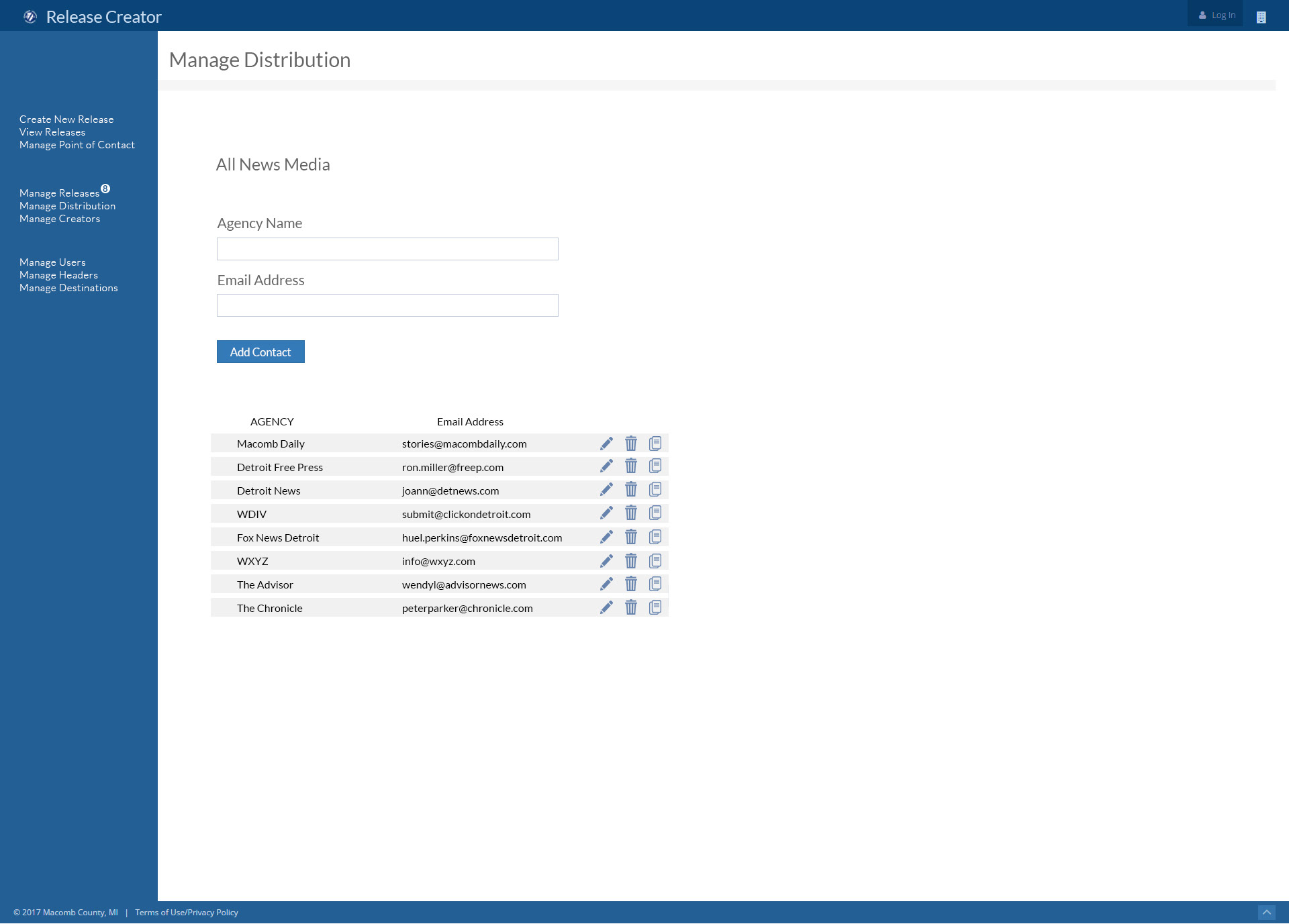Delete The Chronicle contact
The image size is (1289, 924).
[631, 607]
